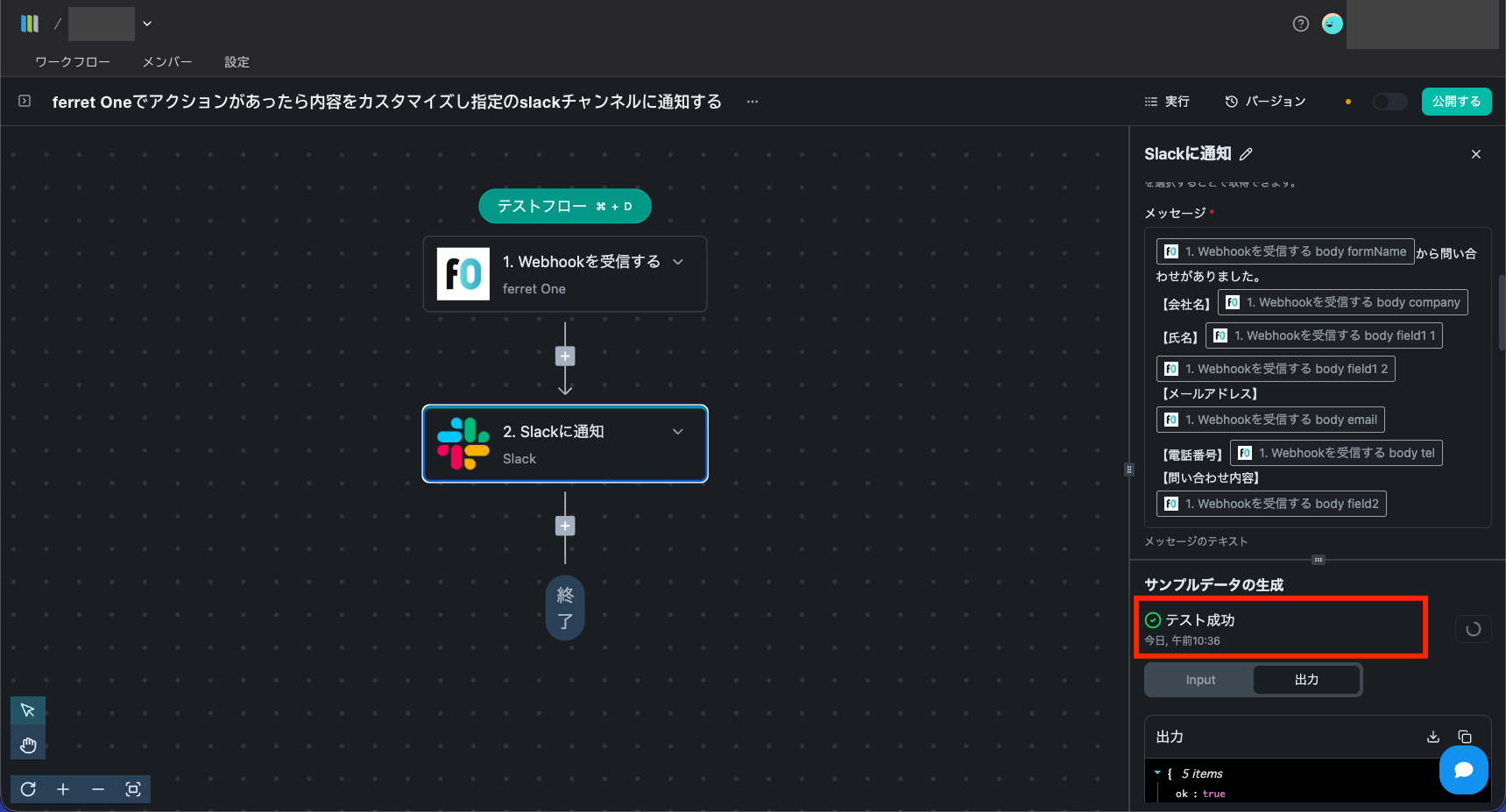
Task: Click the ferret One node icon
Action: click(x=463, y=274)
